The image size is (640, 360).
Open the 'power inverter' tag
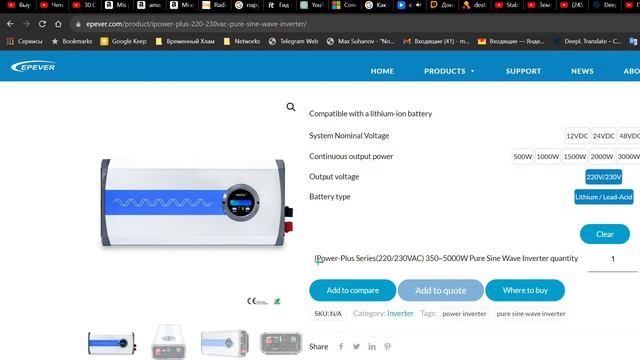point(464,314)
